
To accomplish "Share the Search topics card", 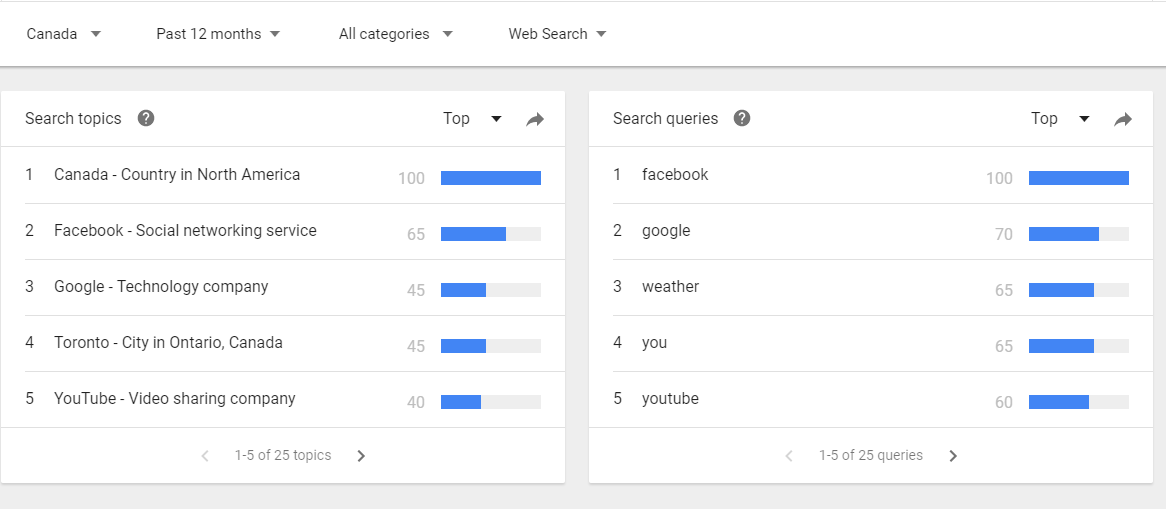I will click(x=535, y=119).
